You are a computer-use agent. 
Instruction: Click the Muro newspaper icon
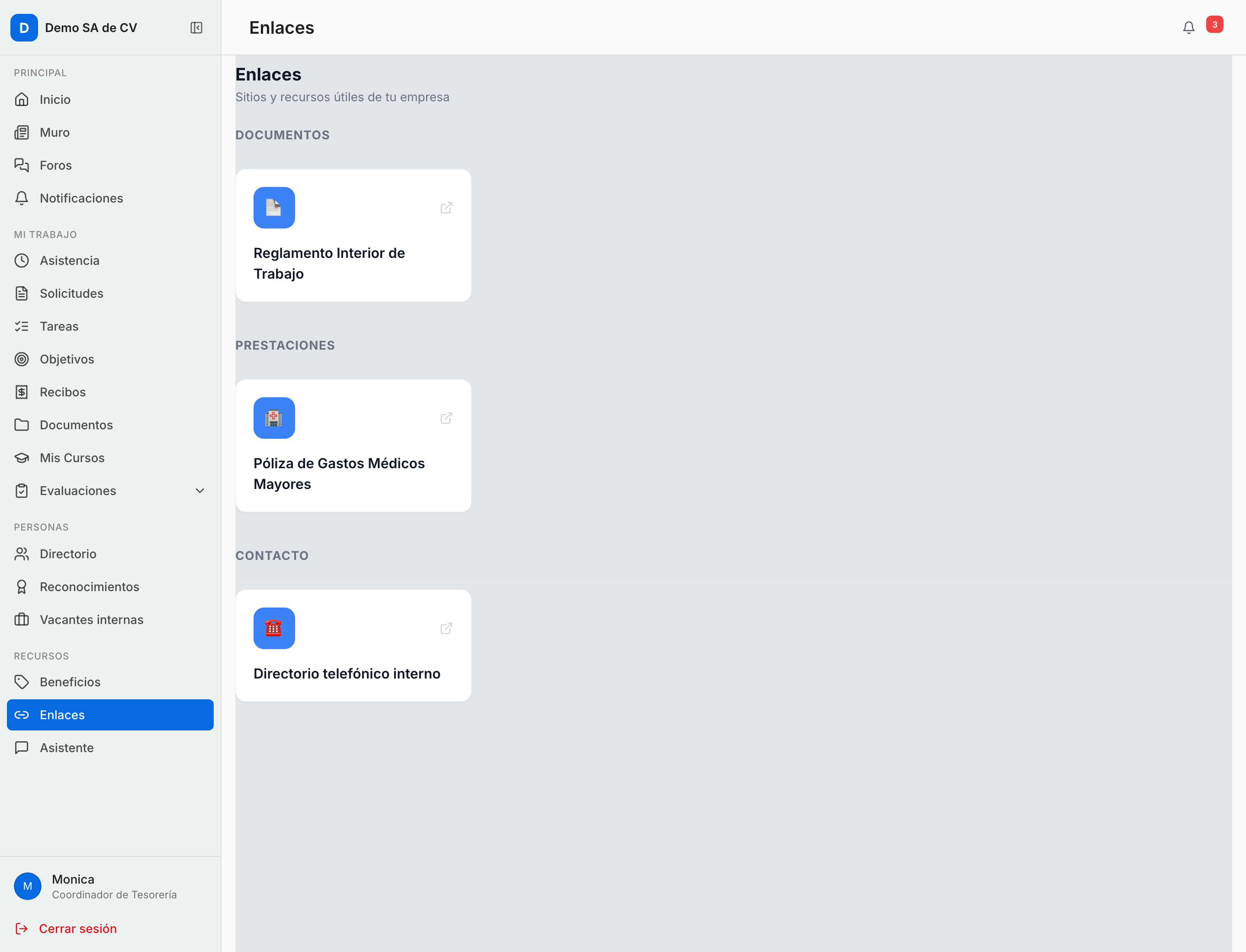(22, 132)
